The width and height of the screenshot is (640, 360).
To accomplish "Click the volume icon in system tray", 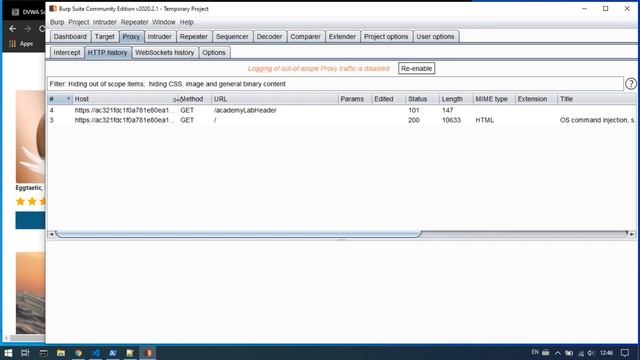I will pos(591,353).
